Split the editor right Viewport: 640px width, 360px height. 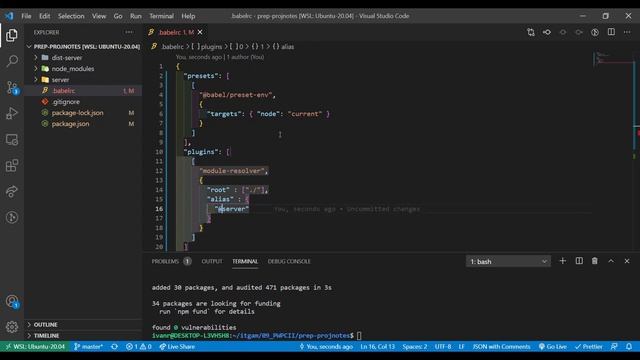coord(611,32)
